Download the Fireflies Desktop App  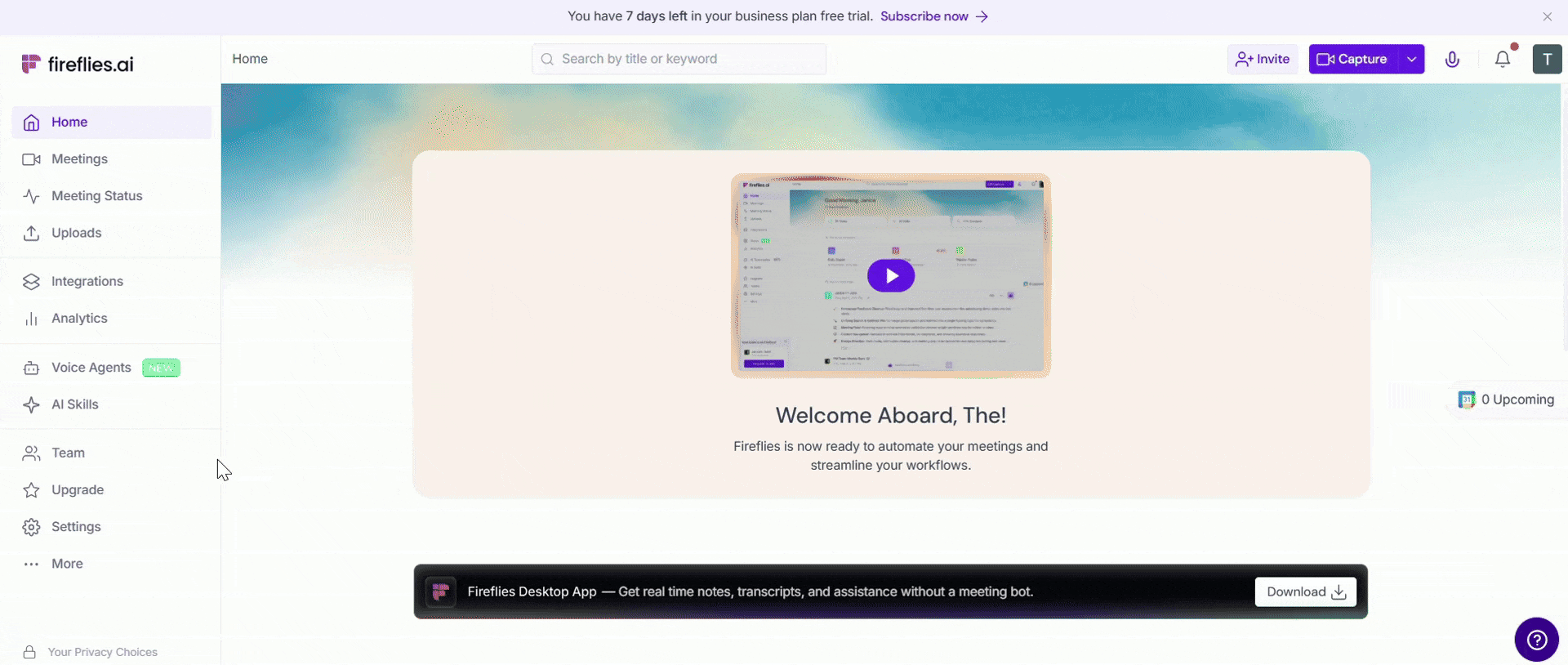(1305, 591)
